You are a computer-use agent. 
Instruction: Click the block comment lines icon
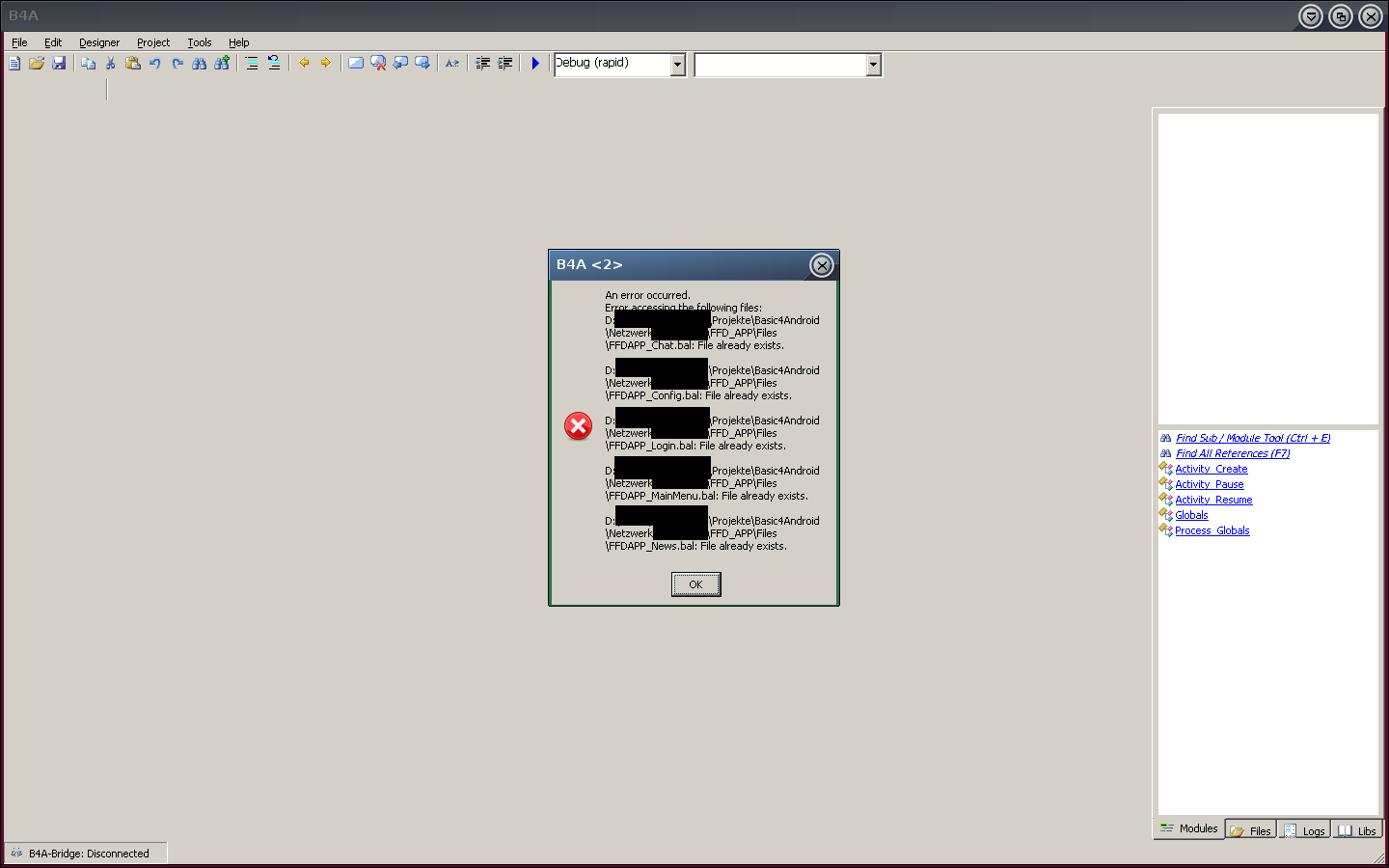coord(252,63)
